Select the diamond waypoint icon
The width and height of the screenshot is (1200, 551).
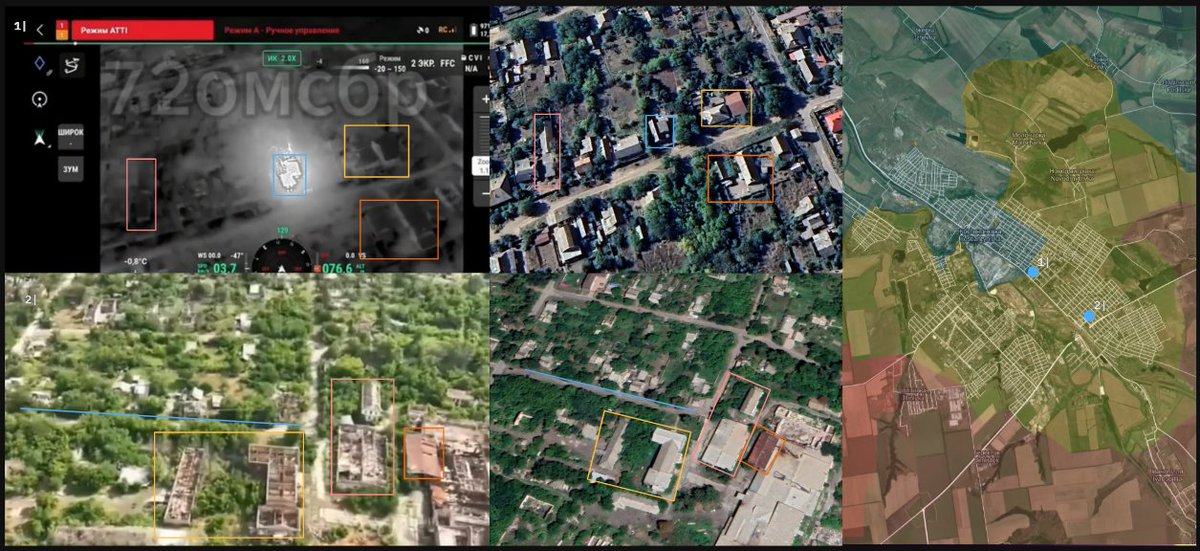(x=41, y=65)
